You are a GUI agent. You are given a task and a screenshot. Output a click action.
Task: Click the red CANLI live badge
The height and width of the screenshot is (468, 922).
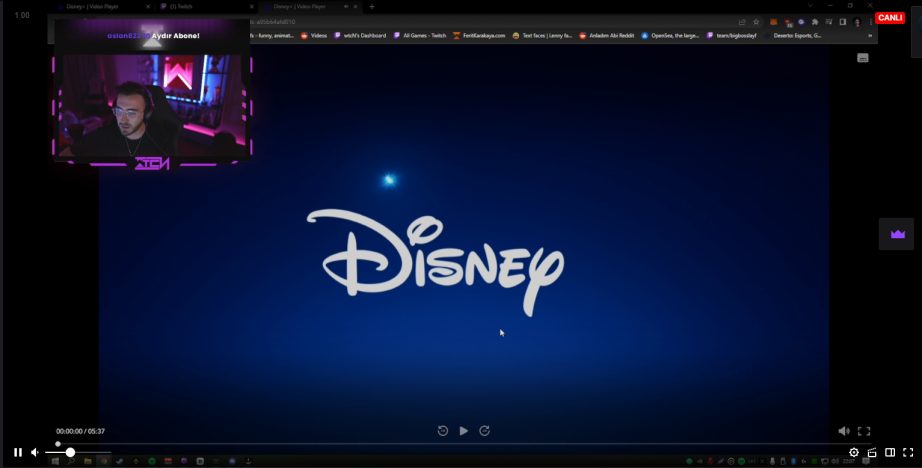coord(890,18)
